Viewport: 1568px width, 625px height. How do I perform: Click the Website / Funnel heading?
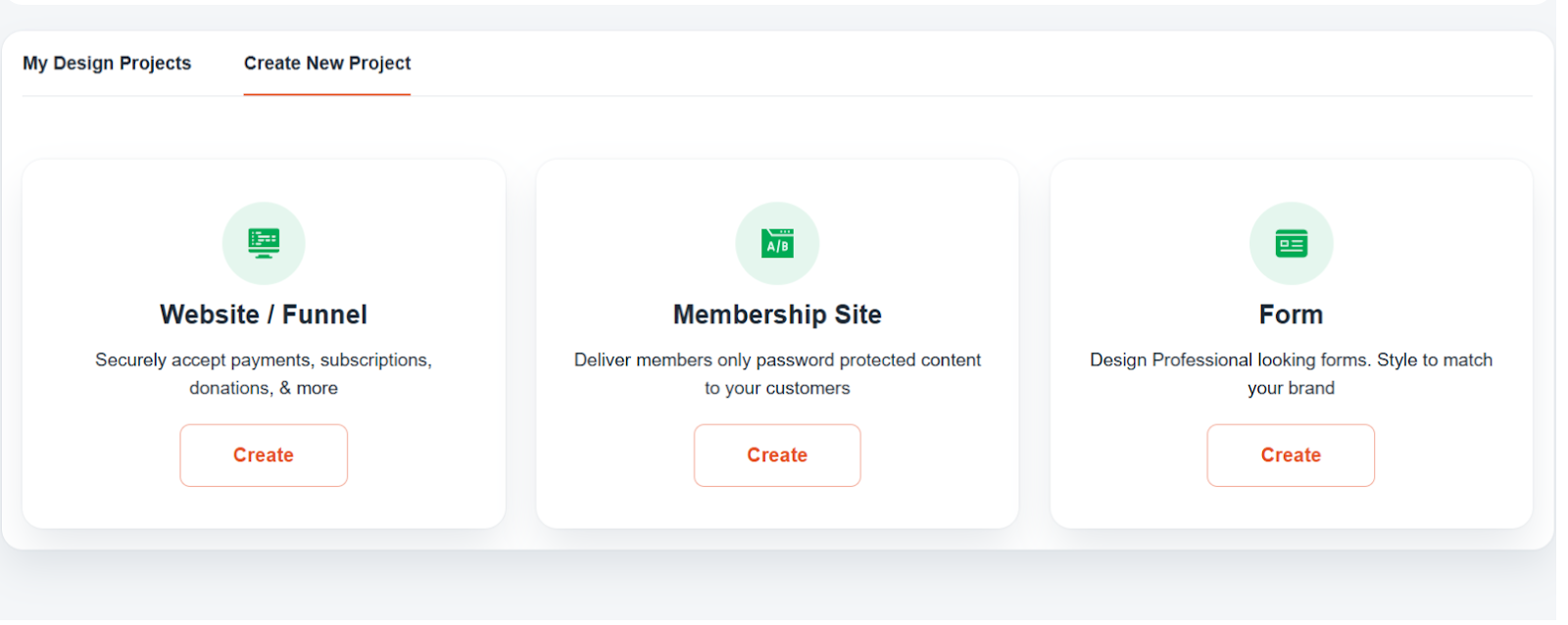click(x=264, y=314)
